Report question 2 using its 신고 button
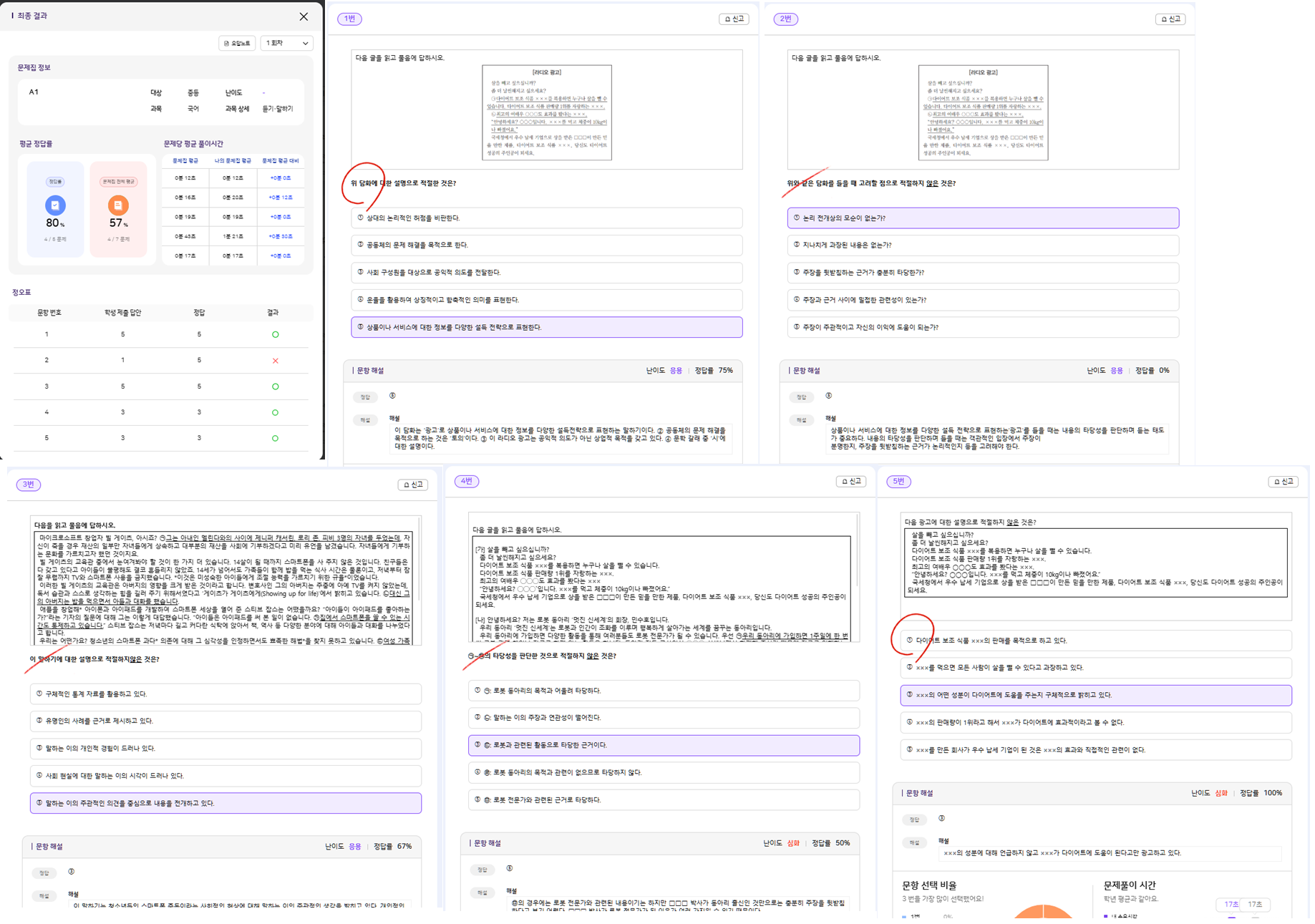Image resolution: width=1315 pixels, height=924 pixels. click(x=1170, y=19)
